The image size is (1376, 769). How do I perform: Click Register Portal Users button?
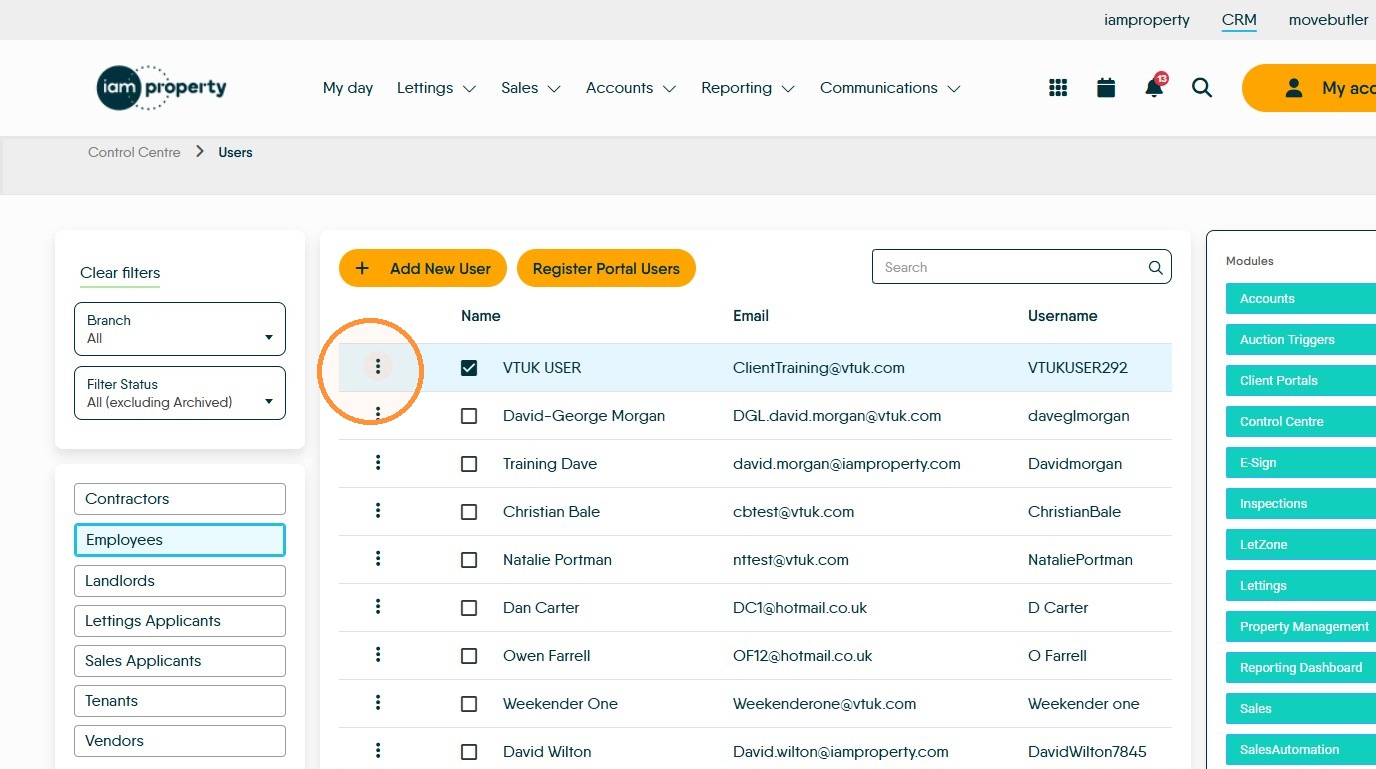pyautogui.click(x=606, y=268)
